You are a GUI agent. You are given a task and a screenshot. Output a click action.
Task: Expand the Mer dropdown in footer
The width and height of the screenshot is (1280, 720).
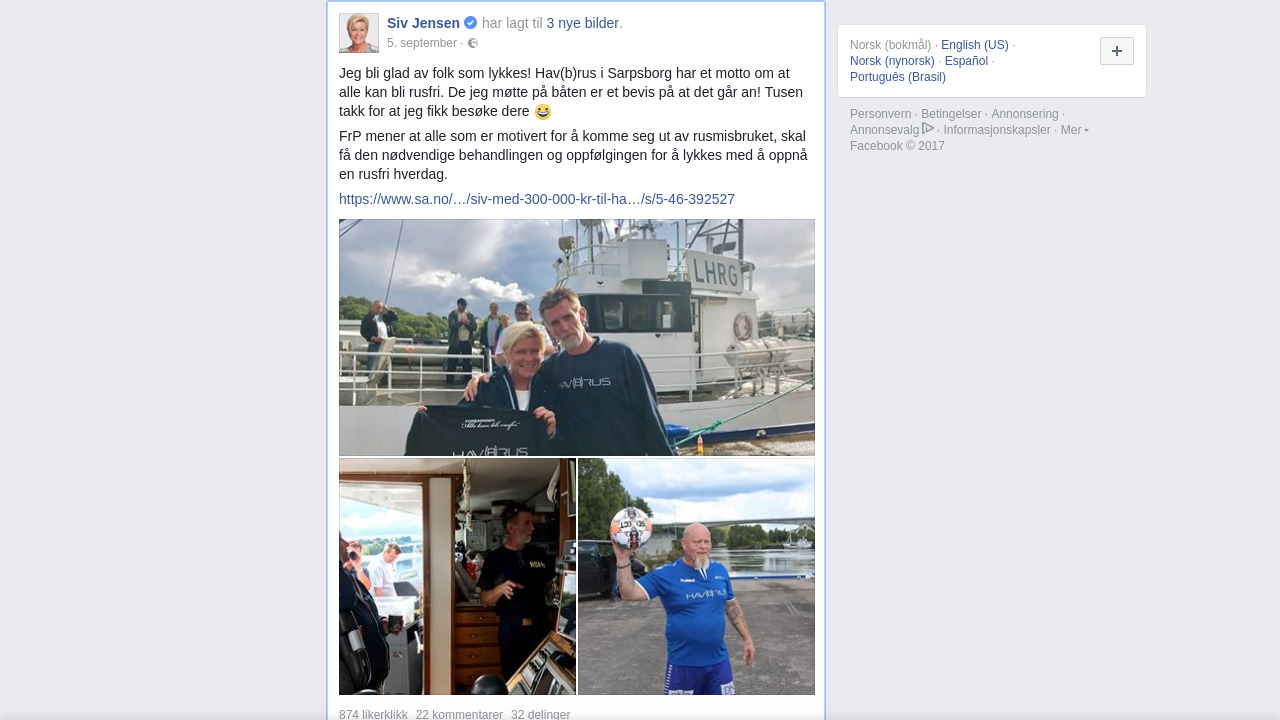1075,130
